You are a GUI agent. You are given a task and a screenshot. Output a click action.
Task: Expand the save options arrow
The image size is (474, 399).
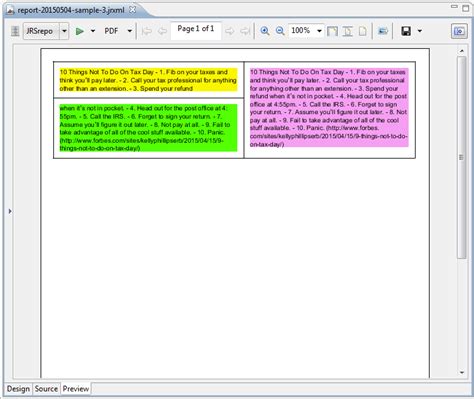[420, 31]
